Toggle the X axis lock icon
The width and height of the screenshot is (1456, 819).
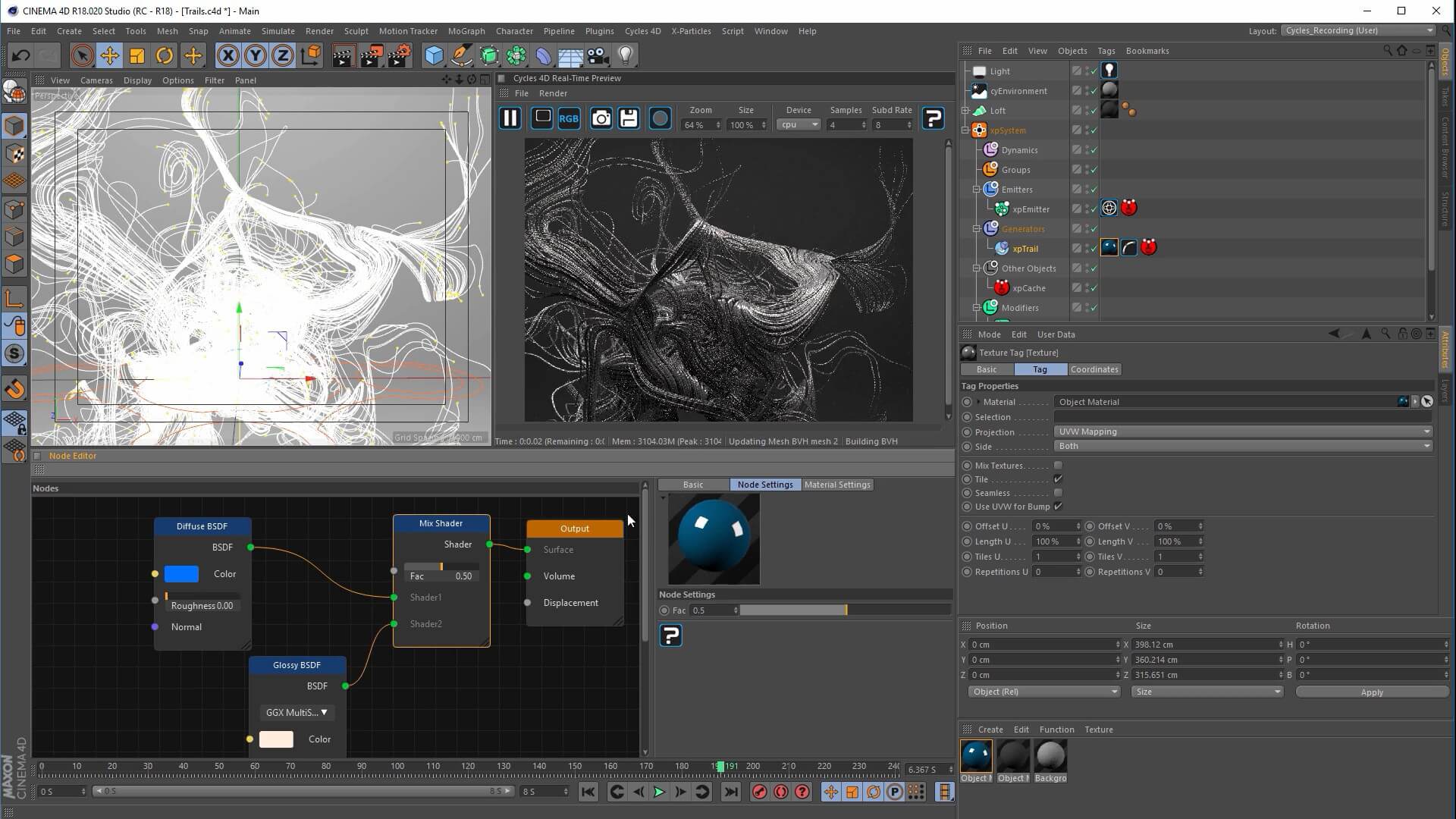(227, 55)
